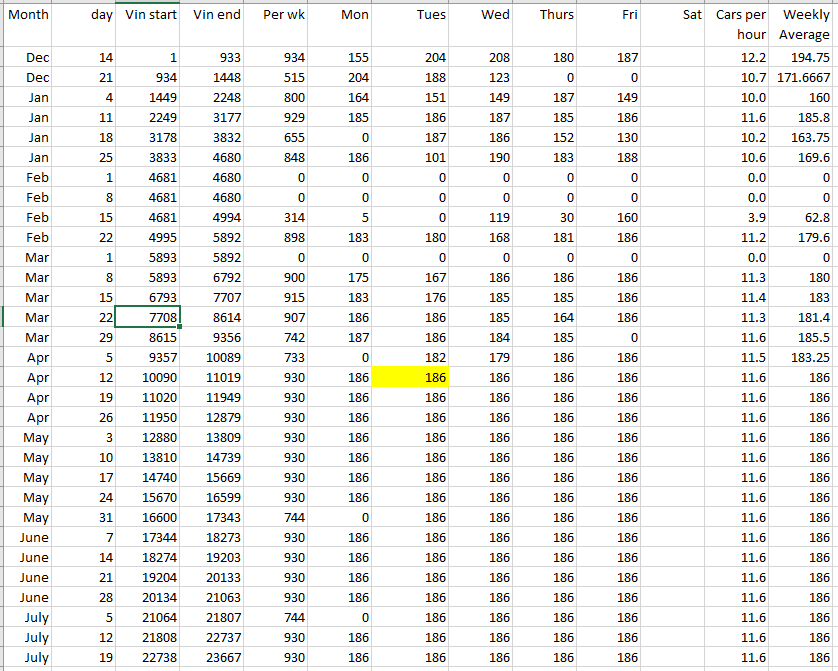Image resolution: width=838 pixels, height=671 pixels.
Task: Click the yellow highlighted Tues cell
Action: pyautogui.click(x=410, y=377)
